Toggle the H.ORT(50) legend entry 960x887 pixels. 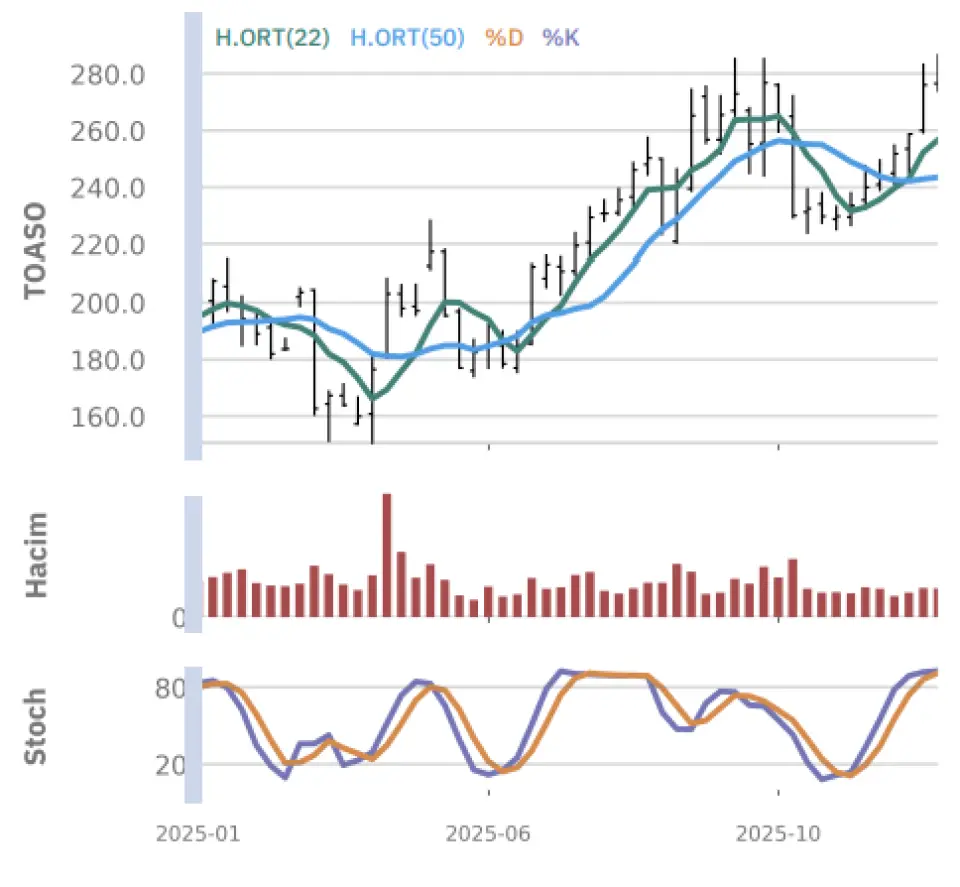tap(407, 38)
